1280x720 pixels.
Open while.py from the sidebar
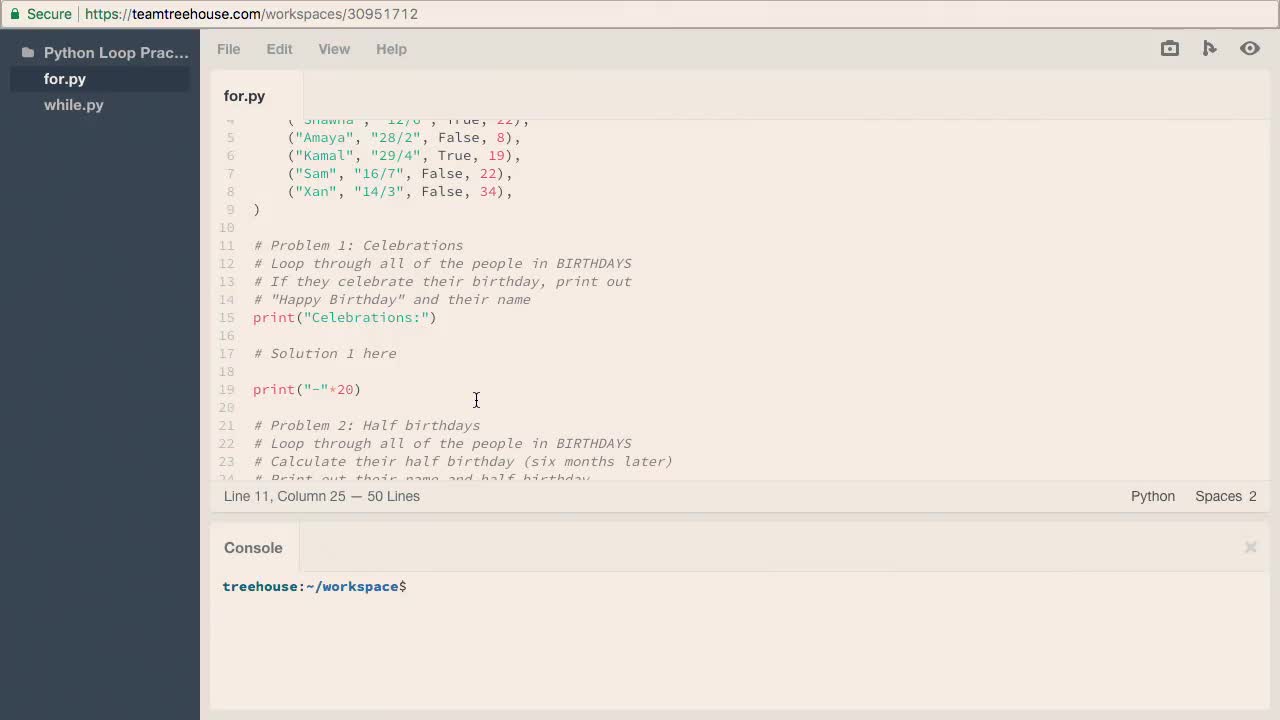pos(73,105)
